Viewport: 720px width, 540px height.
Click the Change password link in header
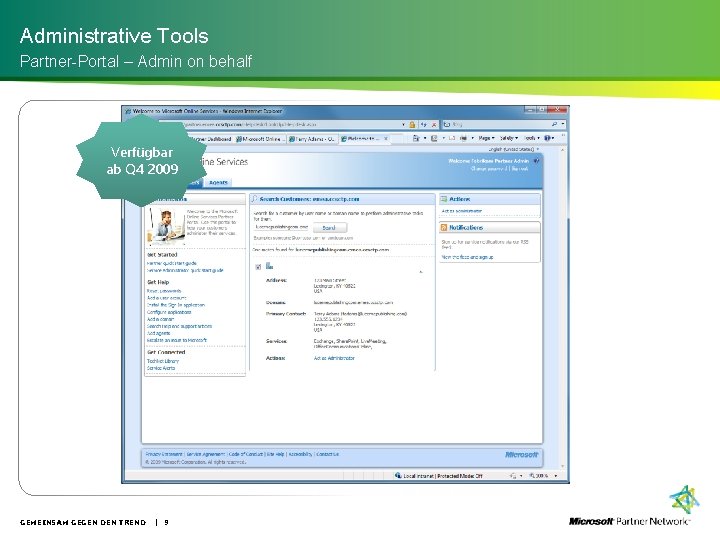point(489,169)
